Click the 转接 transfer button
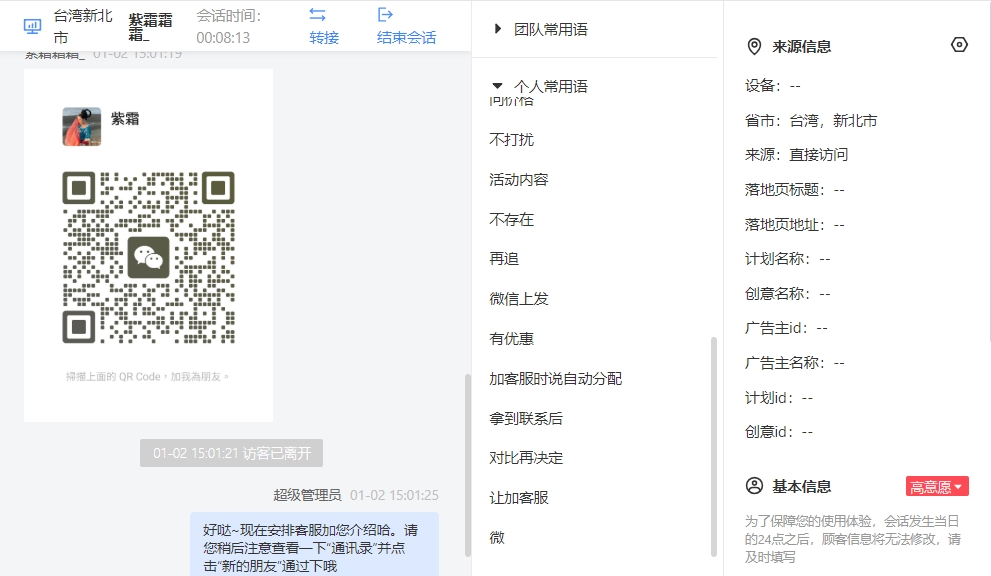Viewport: 991px width, 576px height. coord(324,38)
